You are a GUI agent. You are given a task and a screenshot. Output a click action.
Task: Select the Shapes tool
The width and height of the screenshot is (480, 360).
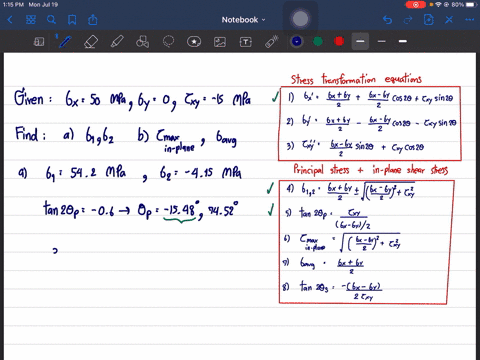coord(142,42)
